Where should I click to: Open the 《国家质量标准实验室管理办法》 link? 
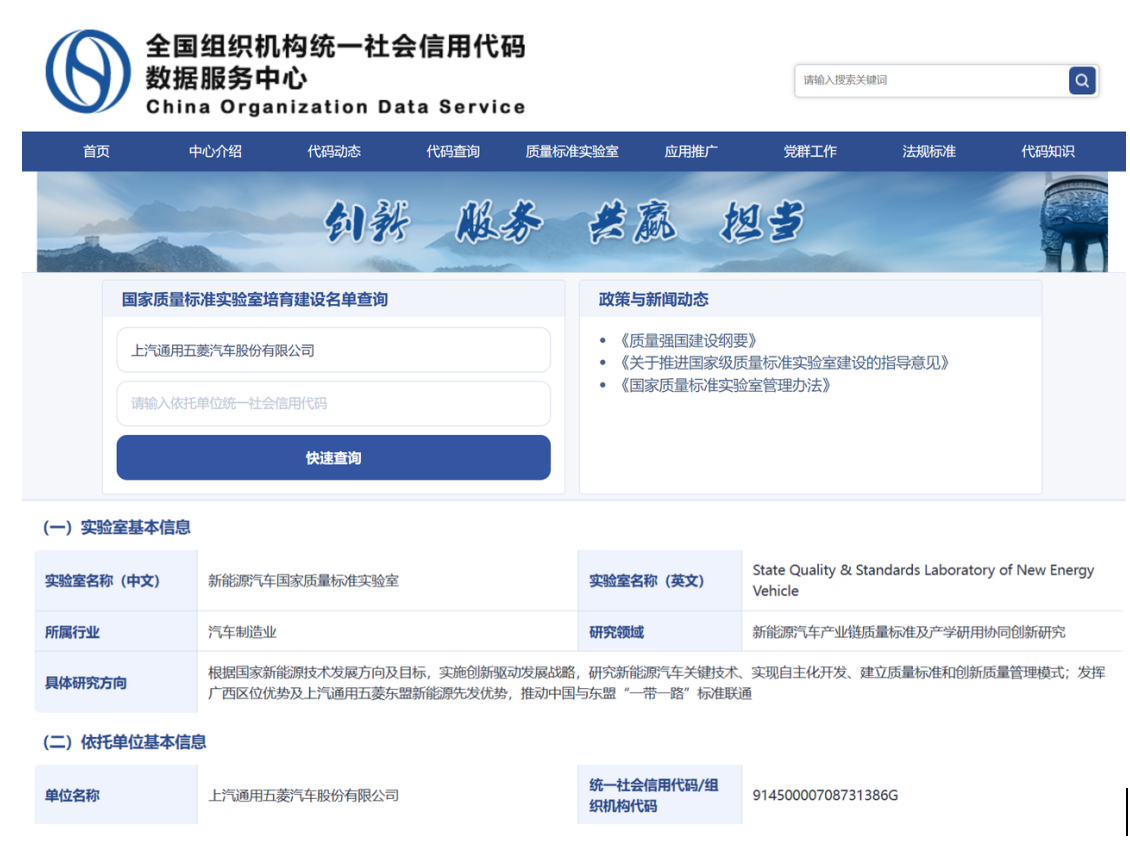pyautogui.click(x=724, y=385)
